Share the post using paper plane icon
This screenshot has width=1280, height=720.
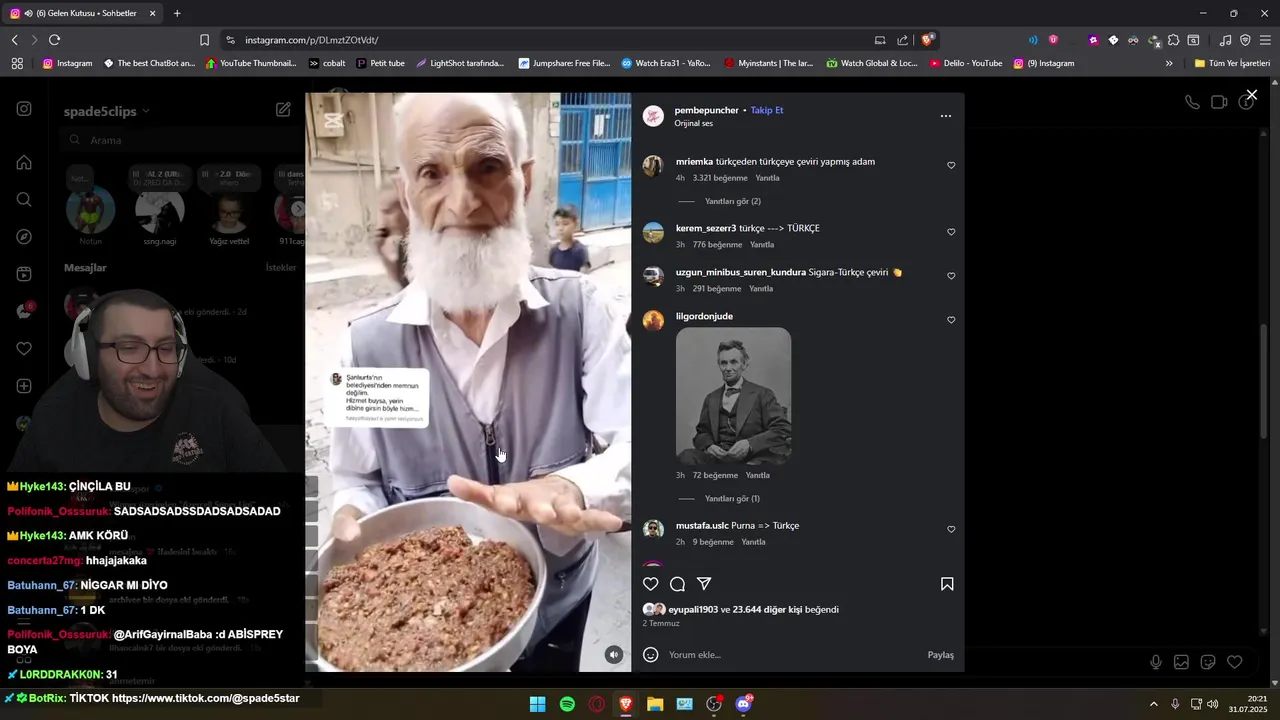[704, 584]
